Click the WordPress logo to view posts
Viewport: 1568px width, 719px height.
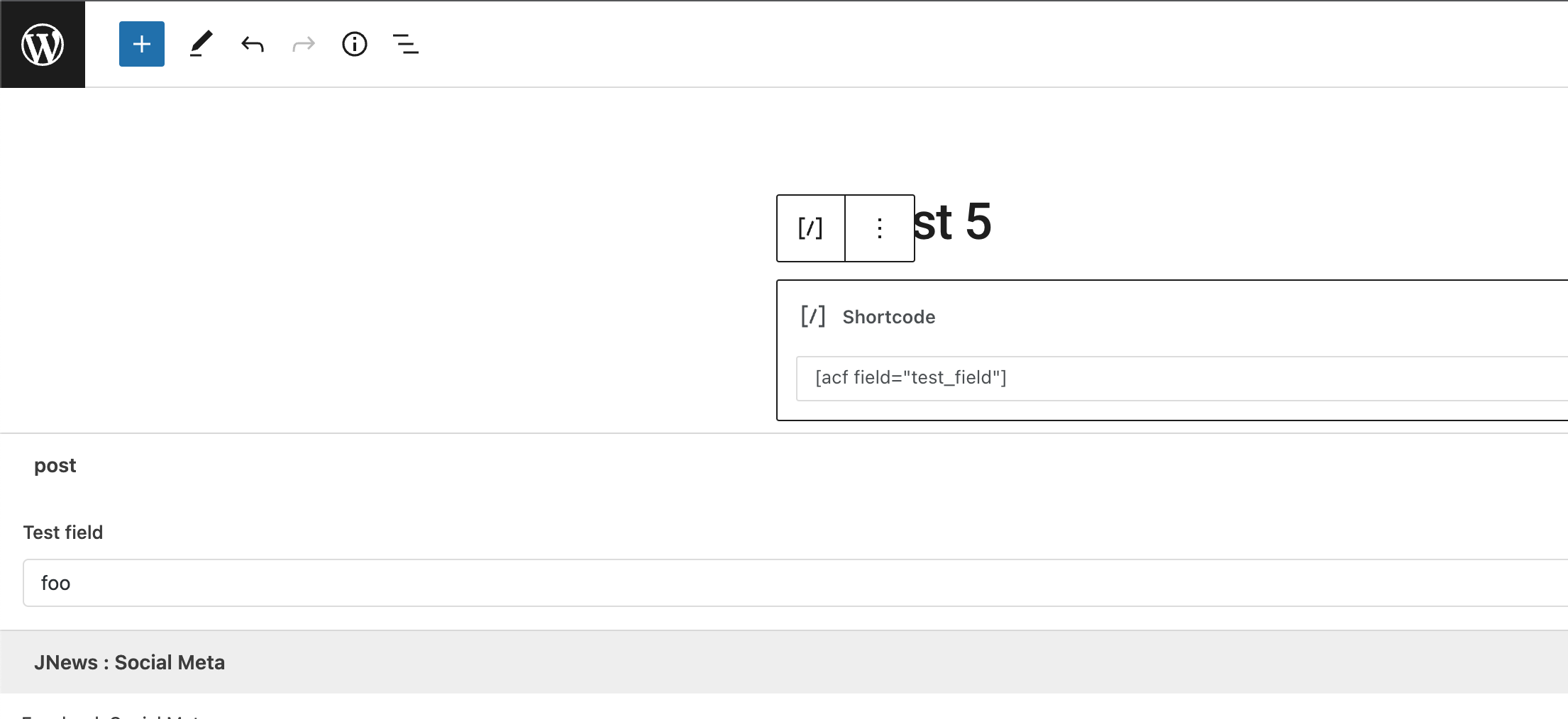pos(43,44)
